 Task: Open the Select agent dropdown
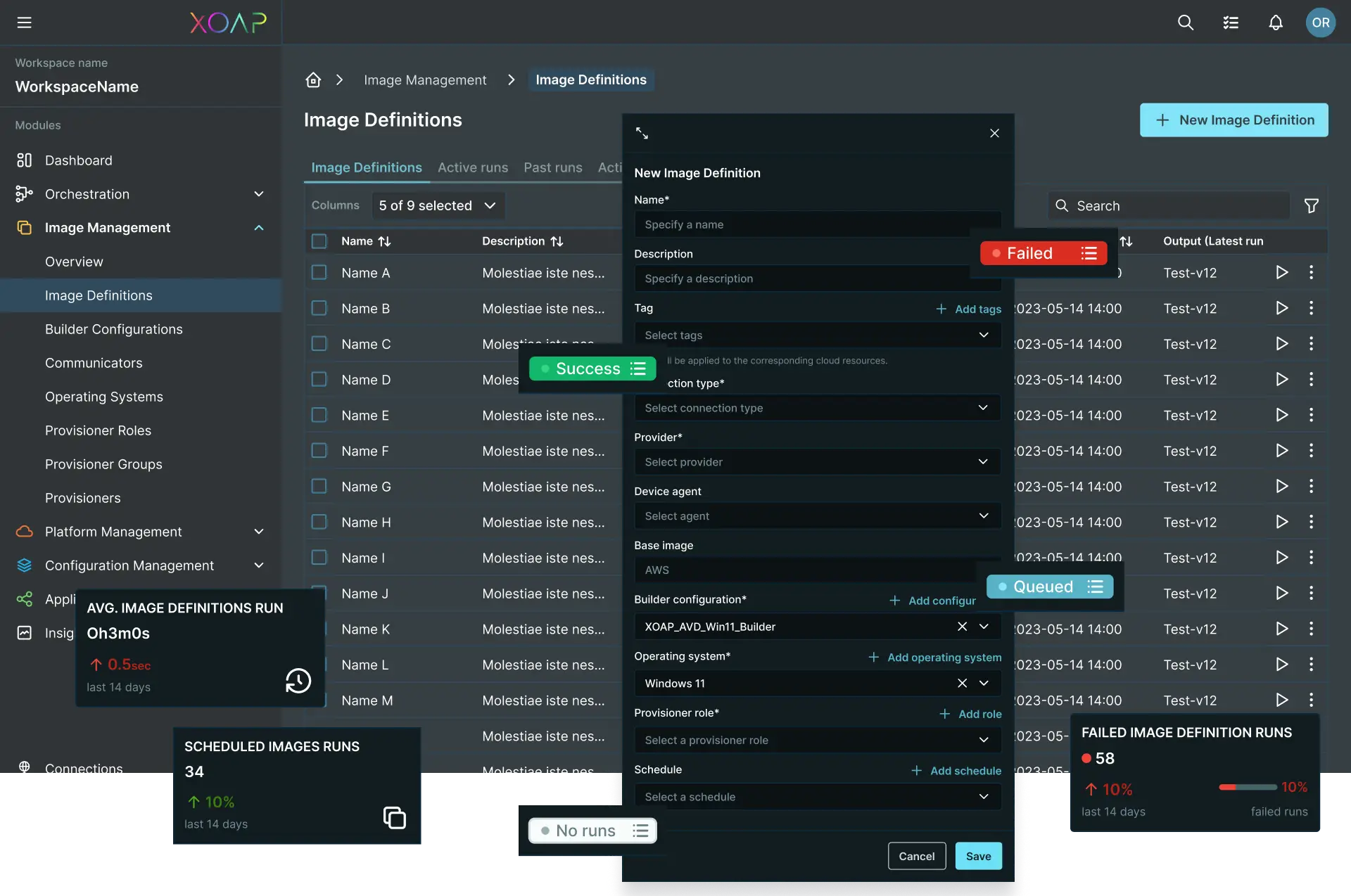(x=818, y=516)
